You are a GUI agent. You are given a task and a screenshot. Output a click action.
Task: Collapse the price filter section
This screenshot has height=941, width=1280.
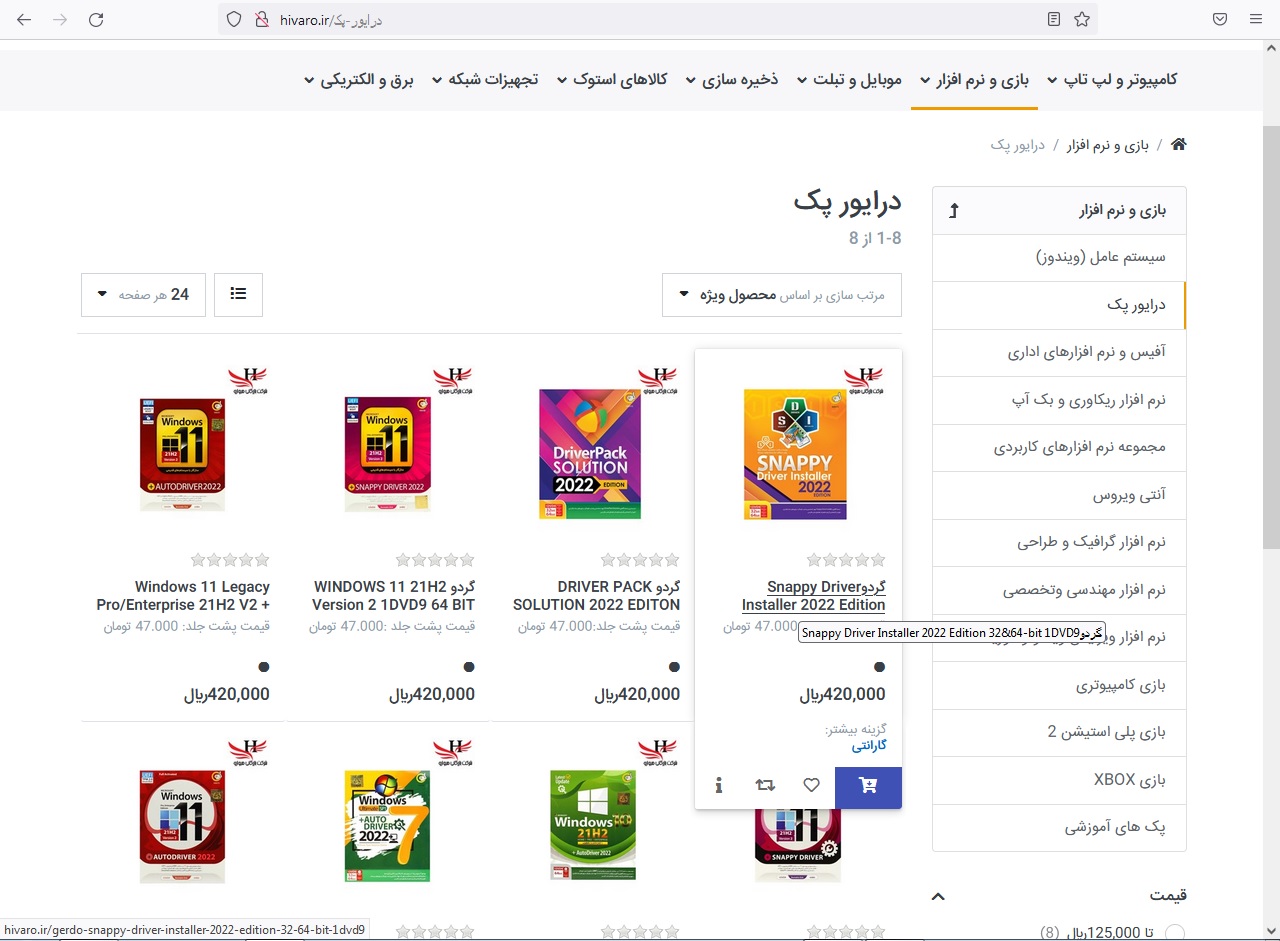938,896
